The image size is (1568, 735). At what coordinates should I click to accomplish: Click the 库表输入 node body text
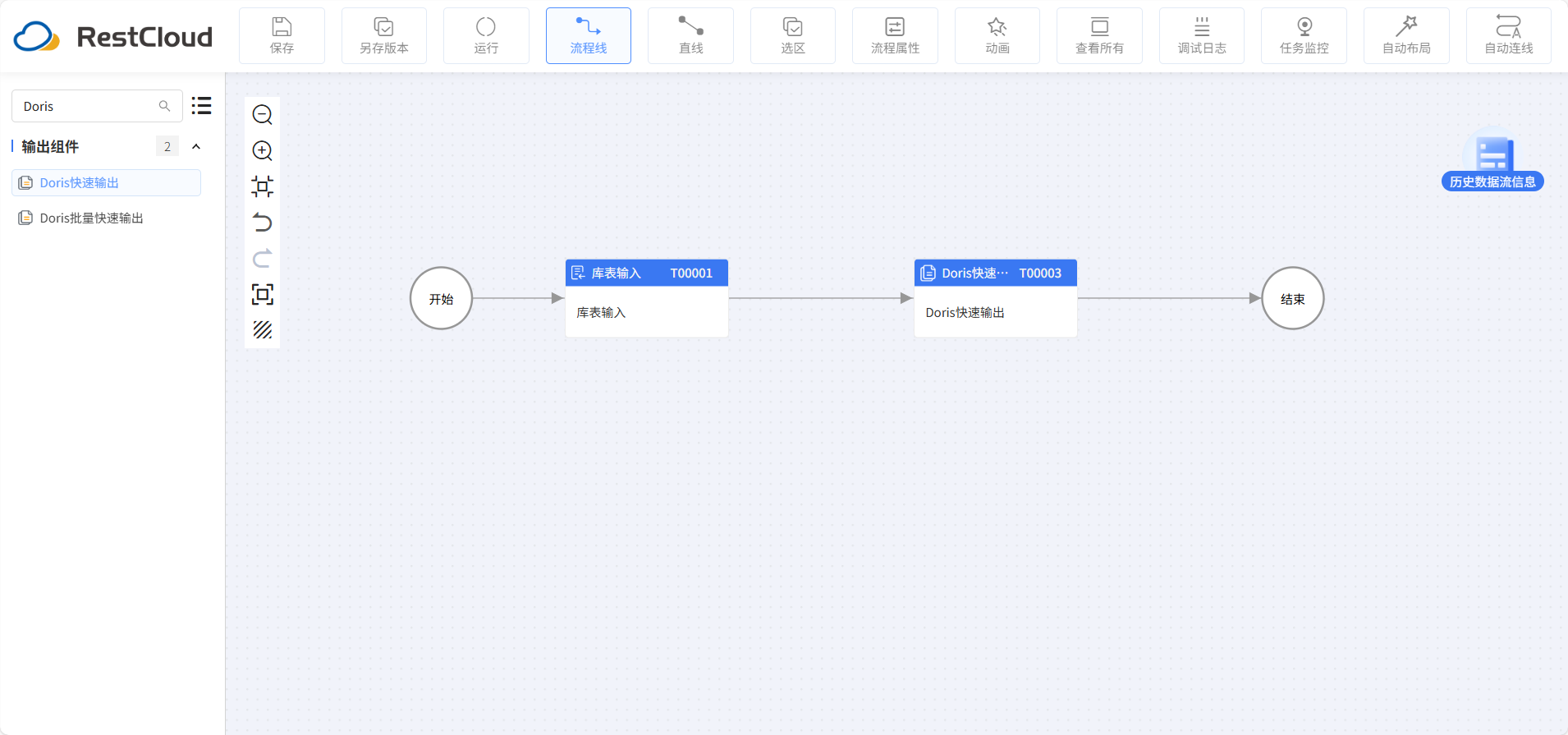pyautogui.click(x=601, y=312)
